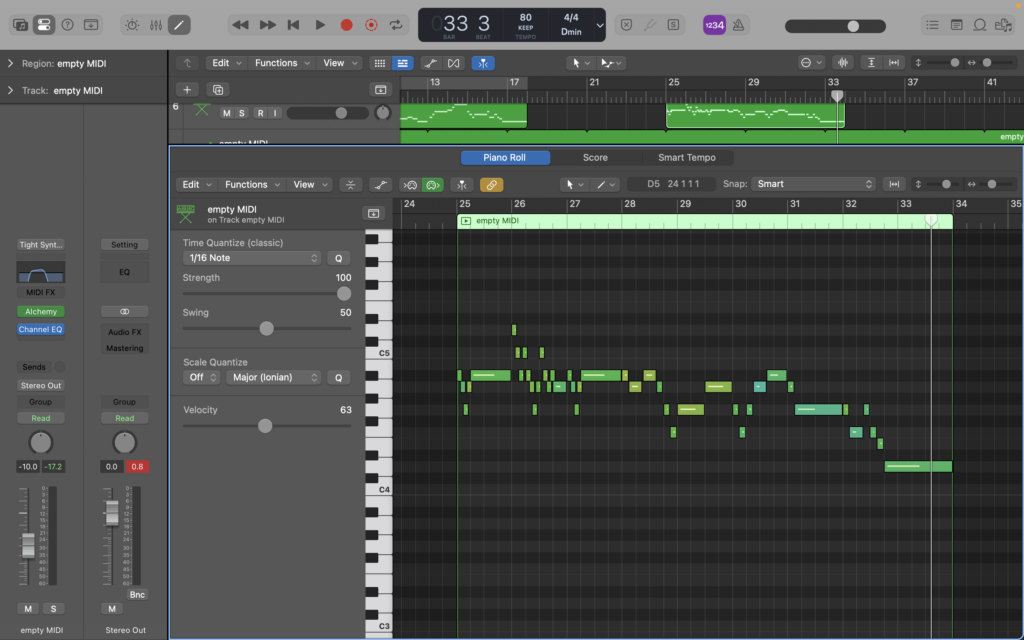Toggle Cycle mode in the transport bar
Screen dimensions: 1024x640
(397, 24)
